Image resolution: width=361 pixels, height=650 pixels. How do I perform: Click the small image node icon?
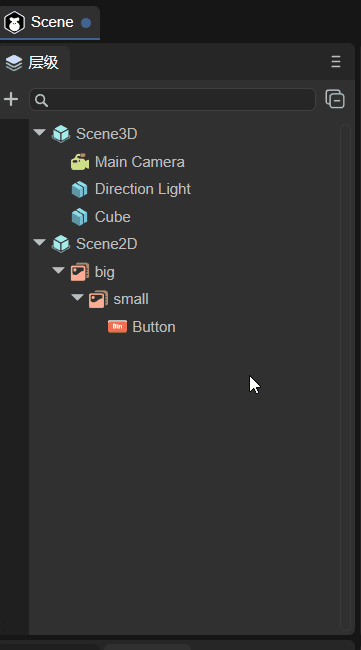[x=99, y=299]
